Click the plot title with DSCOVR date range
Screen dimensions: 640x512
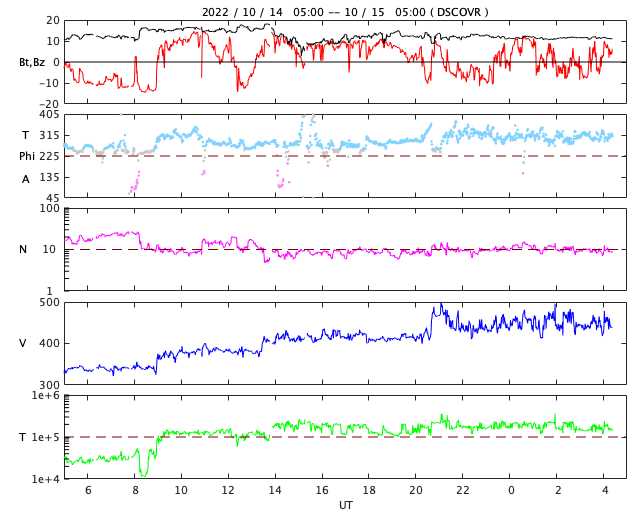[x=345, y=12]
